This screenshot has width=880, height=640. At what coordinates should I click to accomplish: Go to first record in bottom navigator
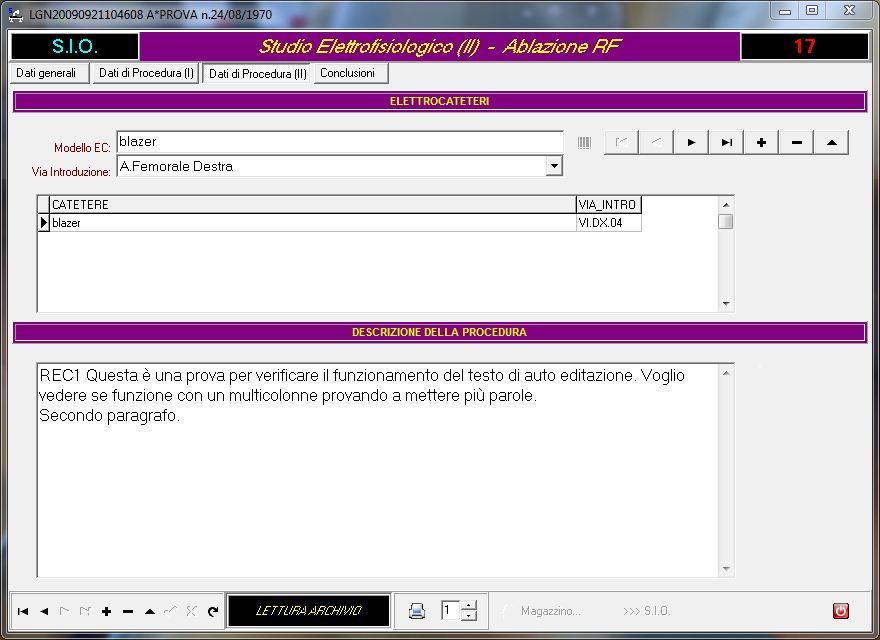click(x=23, y=611)
